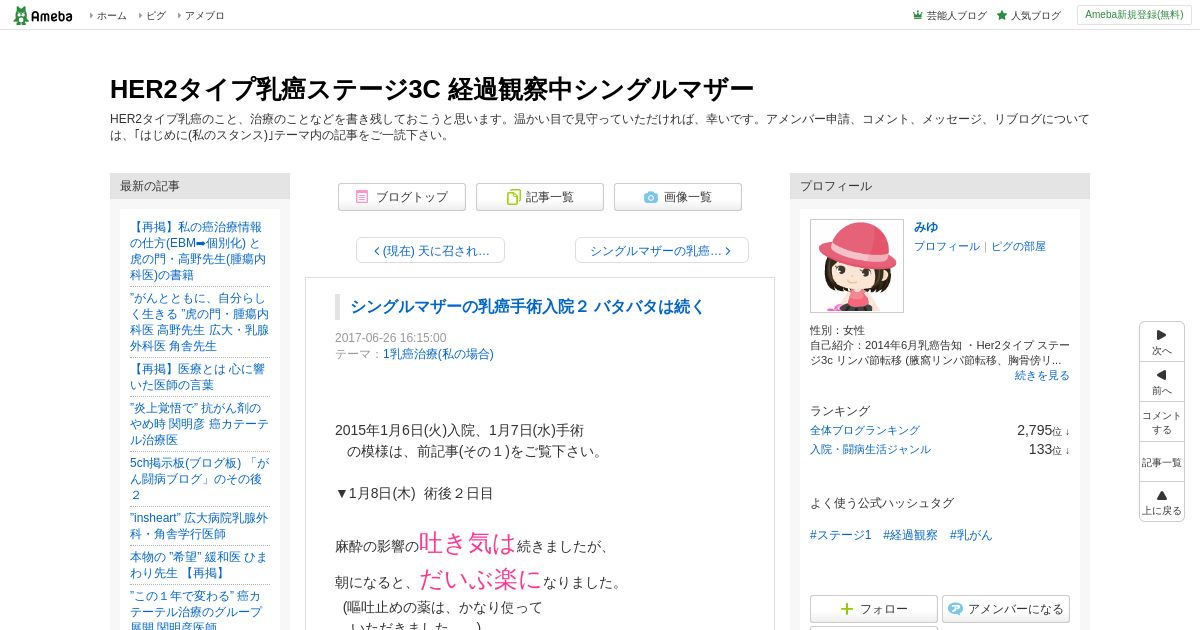Click the 次へ floating button
Image resolution: width=1200 pixels, height=630 pixels.
(1162, 342)
